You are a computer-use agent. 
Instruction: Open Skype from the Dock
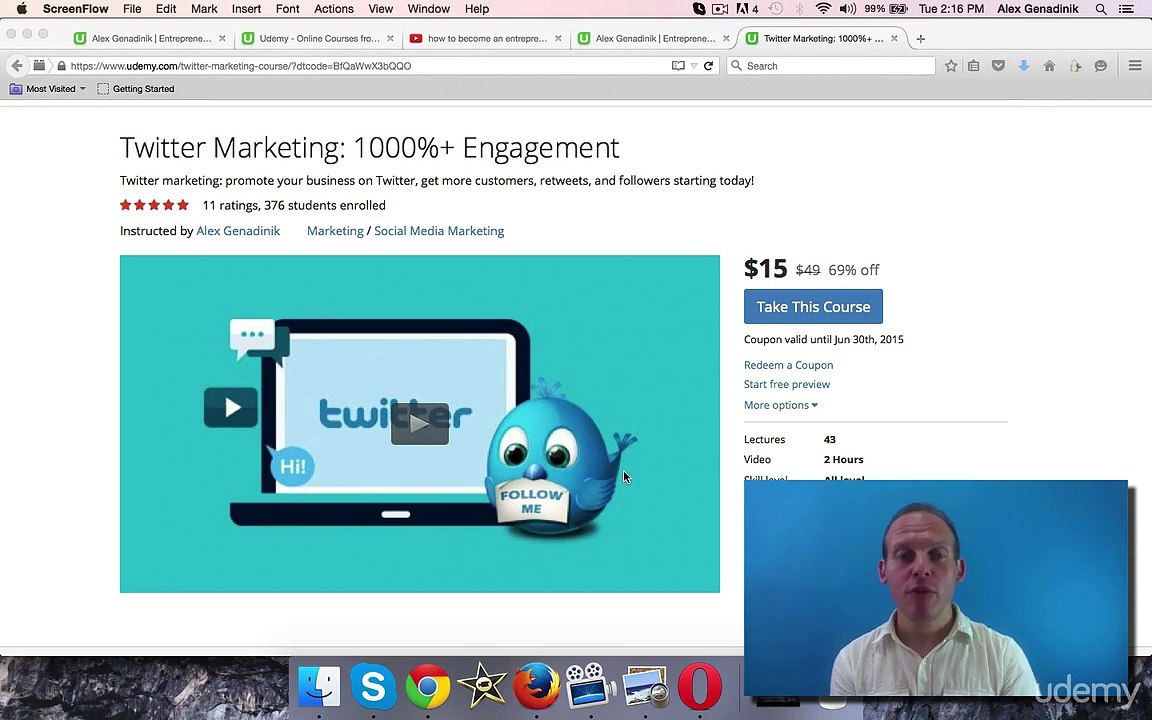coord(373,686)
